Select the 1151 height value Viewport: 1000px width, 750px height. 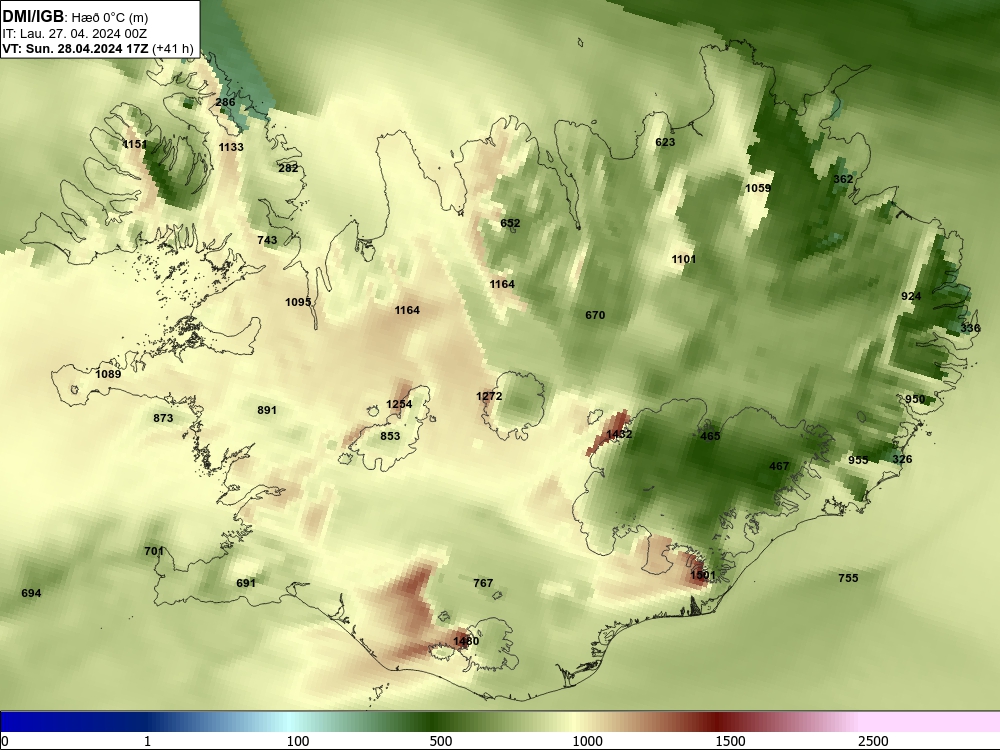(x=135, y=144)
